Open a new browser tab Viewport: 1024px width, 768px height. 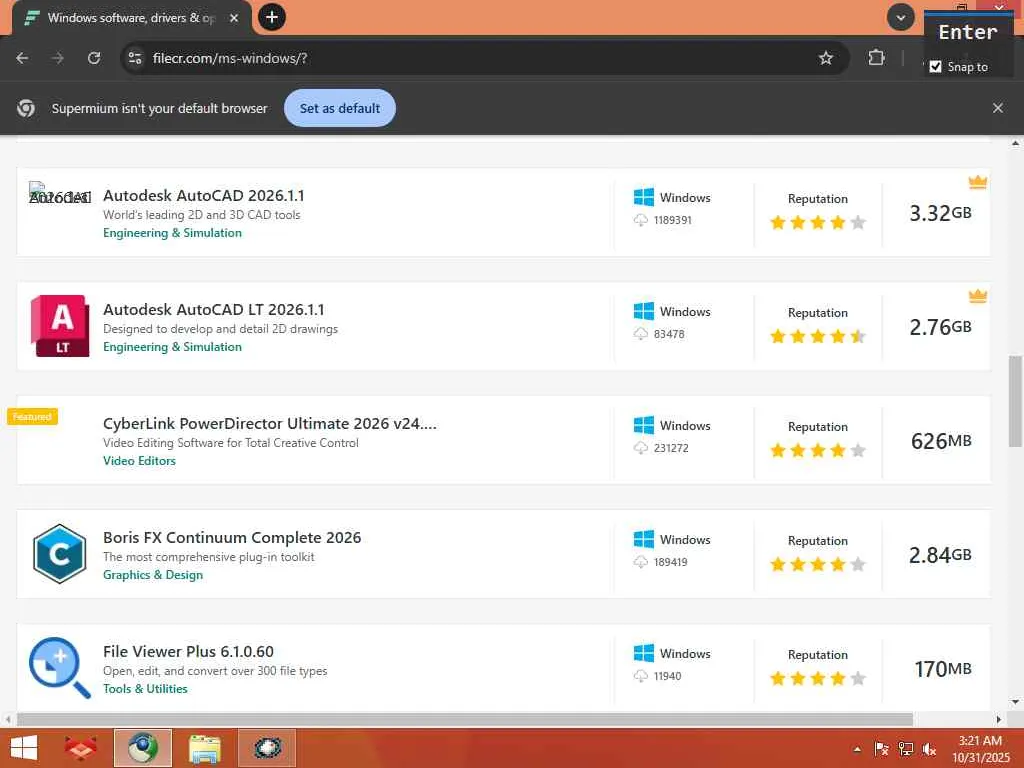pos(272,17)
